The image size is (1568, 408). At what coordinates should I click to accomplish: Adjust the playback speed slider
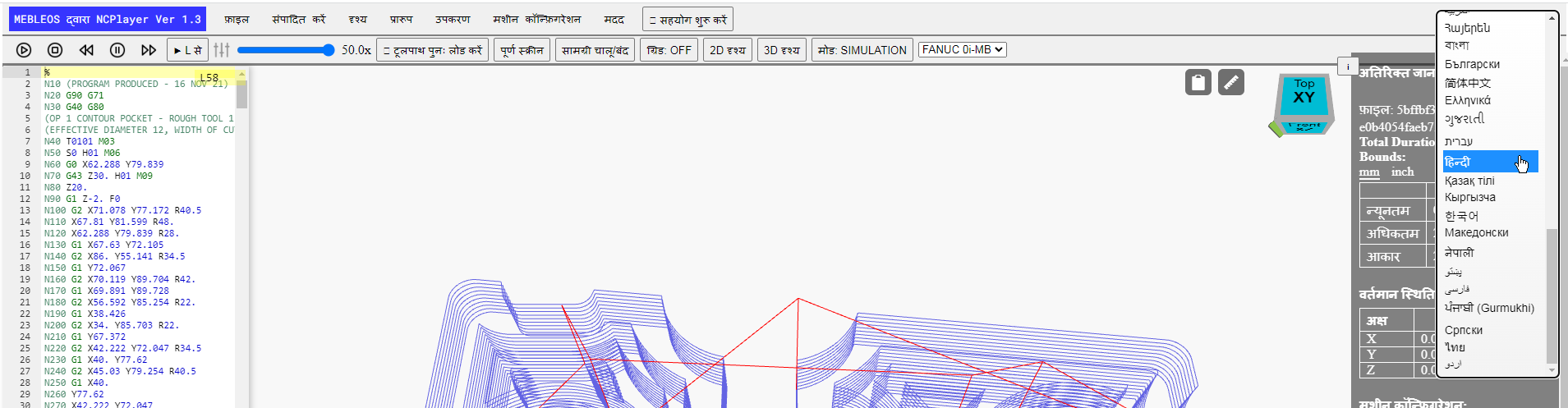pyautogui.click(x=286, y=50)
